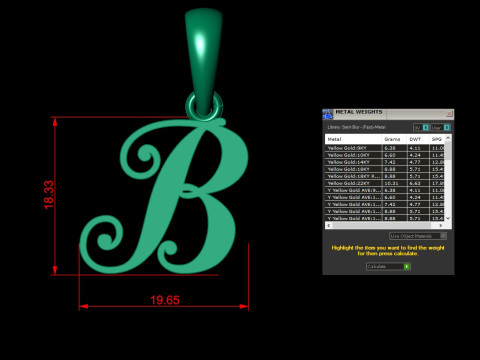
Task: Click the Metal Weights app icon in the title bar
Action: coord(328,114)
